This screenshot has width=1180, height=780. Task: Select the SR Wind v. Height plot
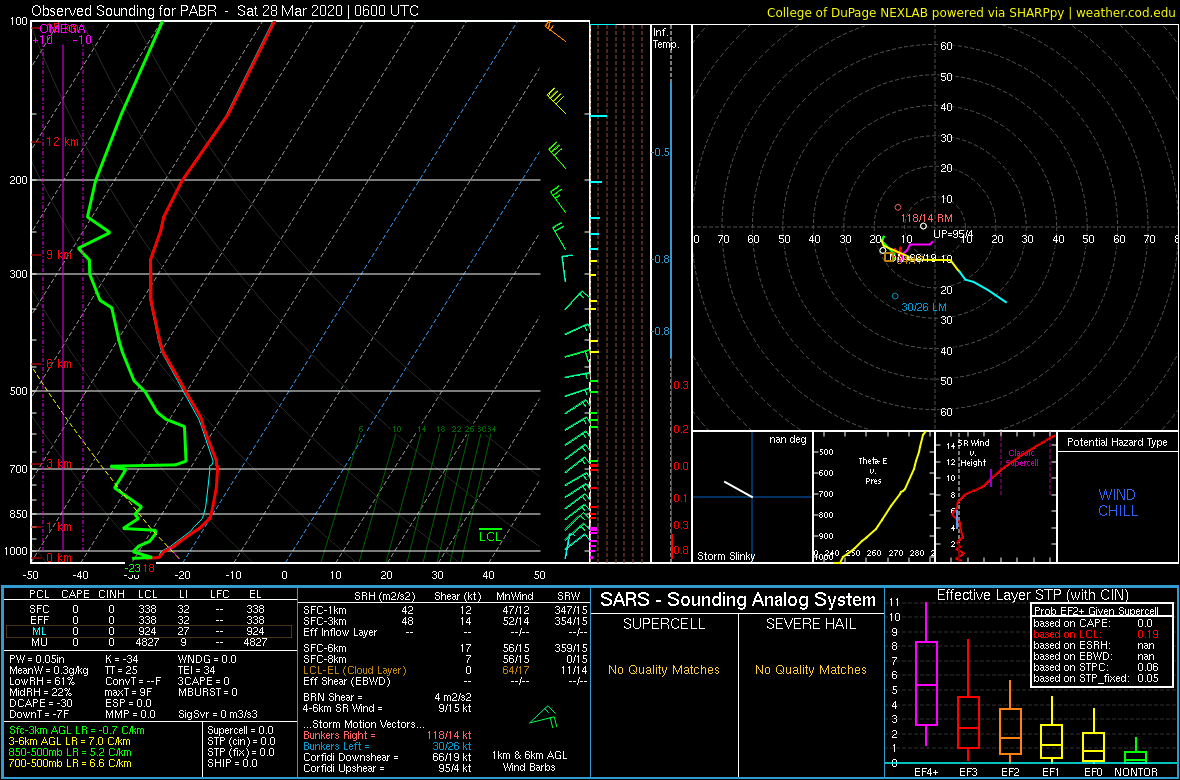coord(995,497)
